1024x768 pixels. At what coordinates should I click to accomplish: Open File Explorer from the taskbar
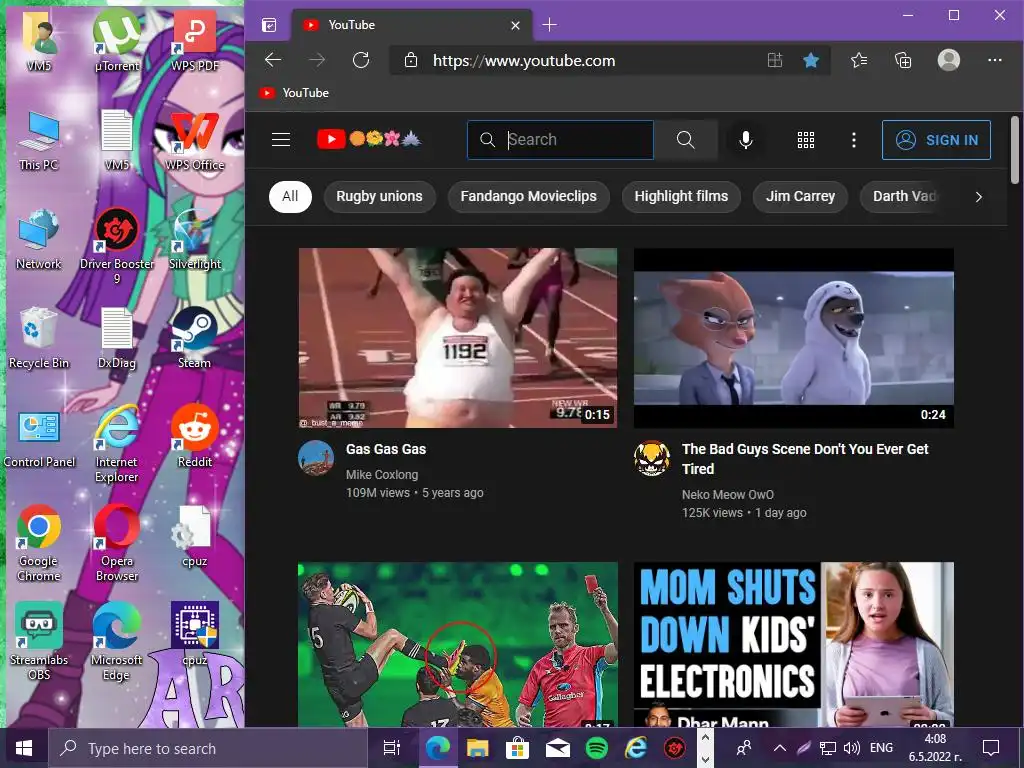click(x=477, y=748)
